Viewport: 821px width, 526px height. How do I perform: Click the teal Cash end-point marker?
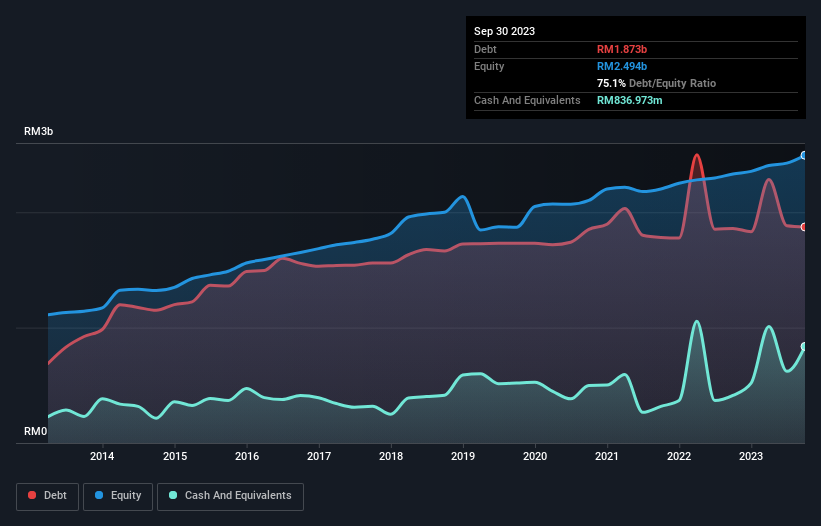click(x=804, y=346)
